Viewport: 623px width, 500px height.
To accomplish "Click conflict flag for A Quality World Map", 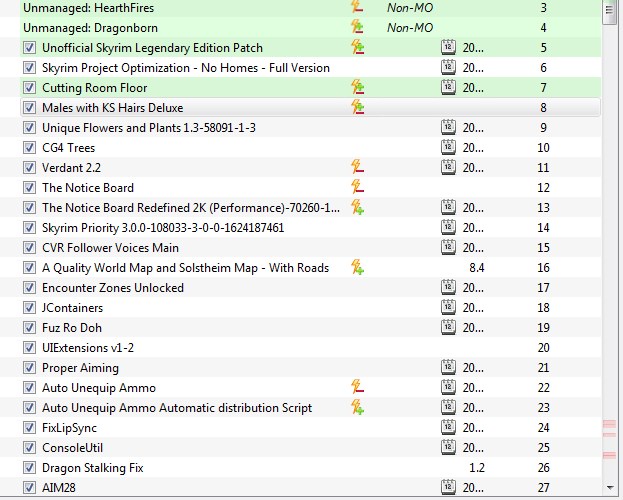I will (x=357, y=267).
